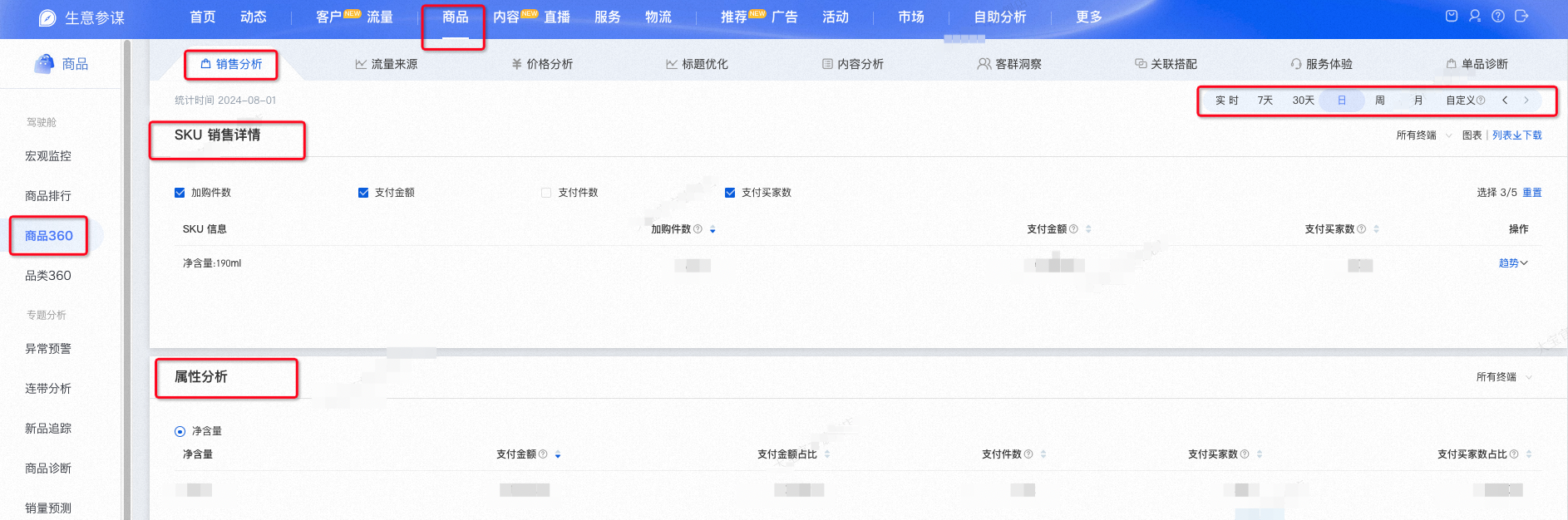
Task: Open the 流量来源 tab
Action: tap(387, 64)
